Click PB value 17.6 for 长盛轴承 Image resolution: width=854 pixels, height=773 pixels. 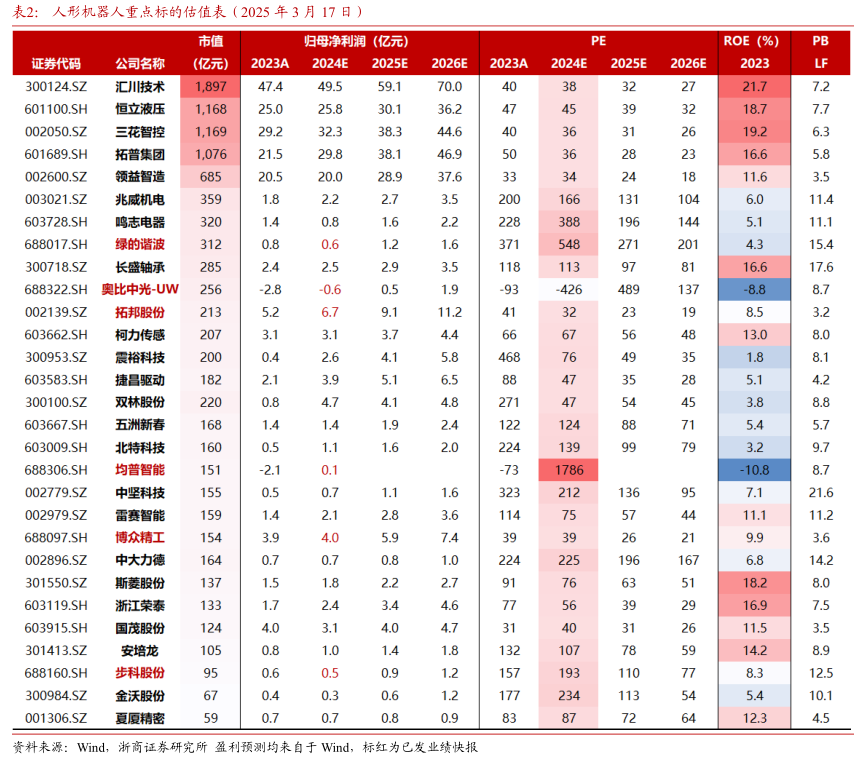tap(821, 267)
